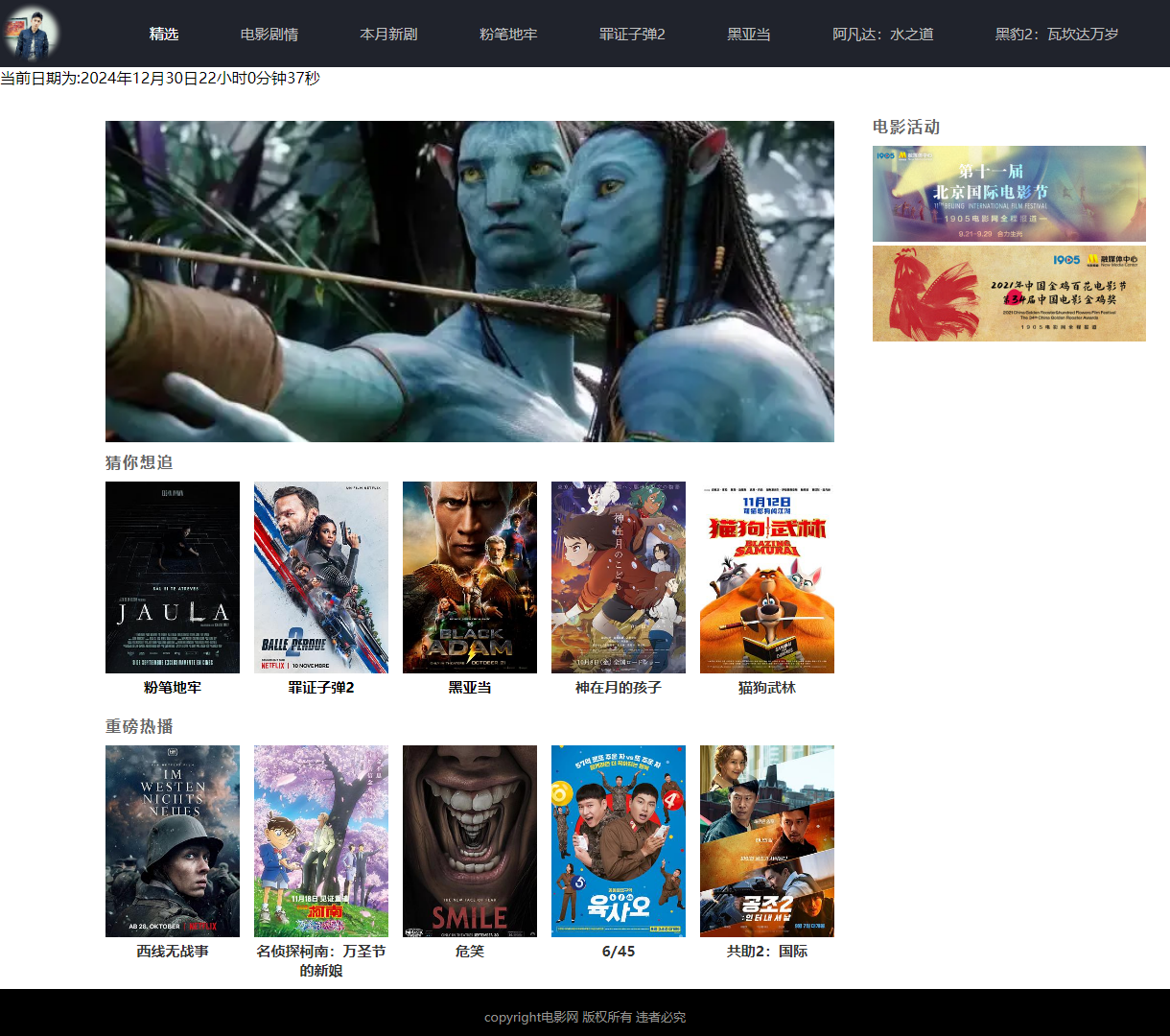Viewport: 1170px width, 1036px height.
Task: Click the Detective Conan movie poster
Action: point(321,841)
